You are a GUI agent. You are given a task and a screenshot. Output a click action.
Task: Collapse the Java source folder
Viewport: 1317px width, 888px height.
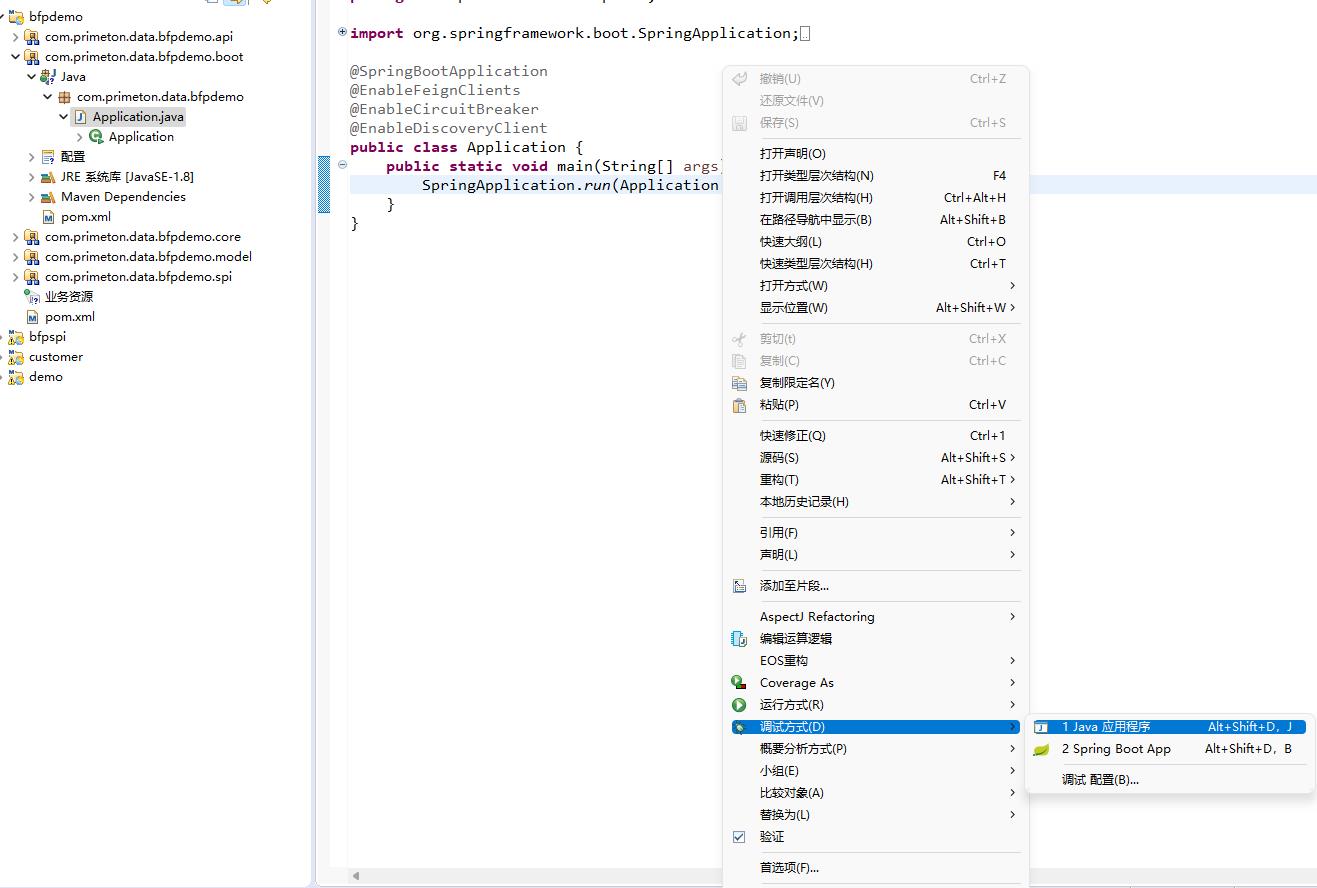32,77
